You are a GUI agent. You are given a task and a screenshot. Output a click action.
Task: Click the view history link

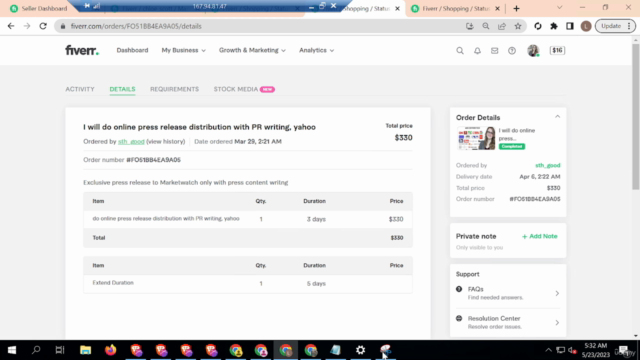[x=166, y=142]
